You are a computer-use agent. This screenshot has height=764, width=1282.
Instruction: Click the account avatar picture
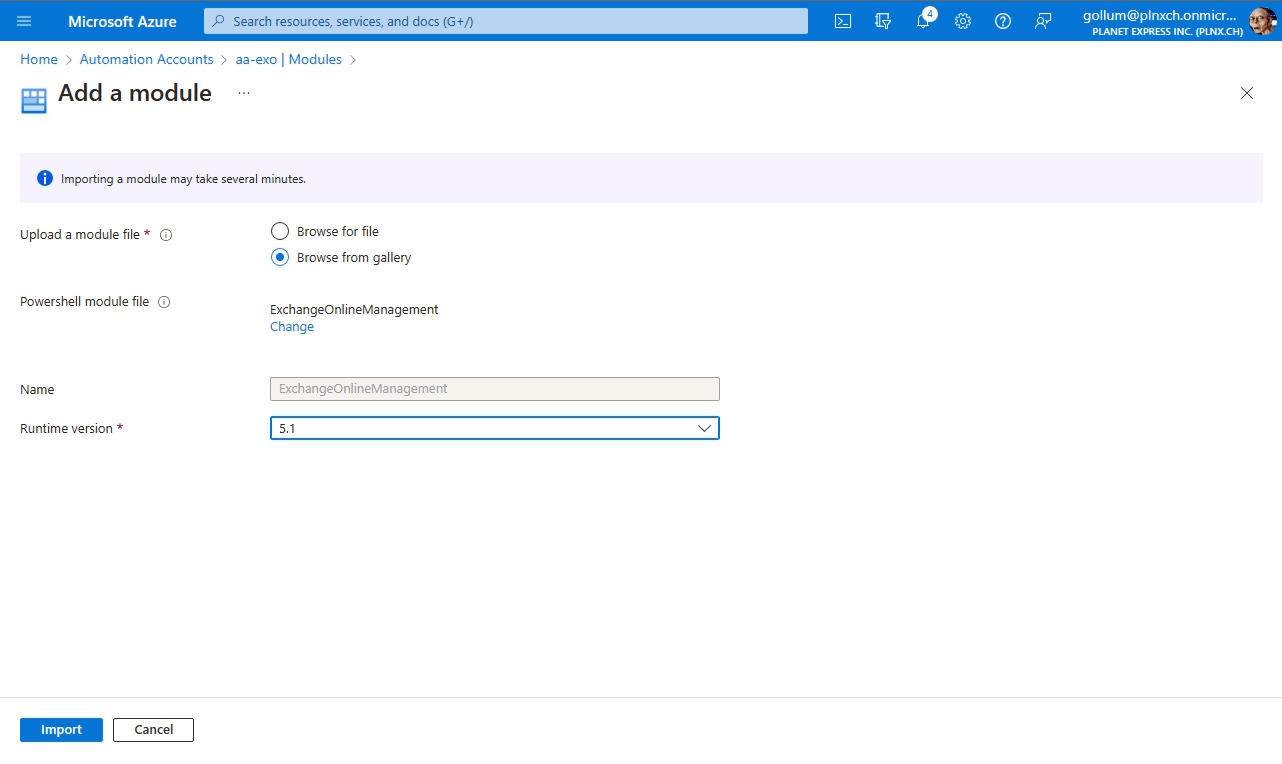[1262, 21]
